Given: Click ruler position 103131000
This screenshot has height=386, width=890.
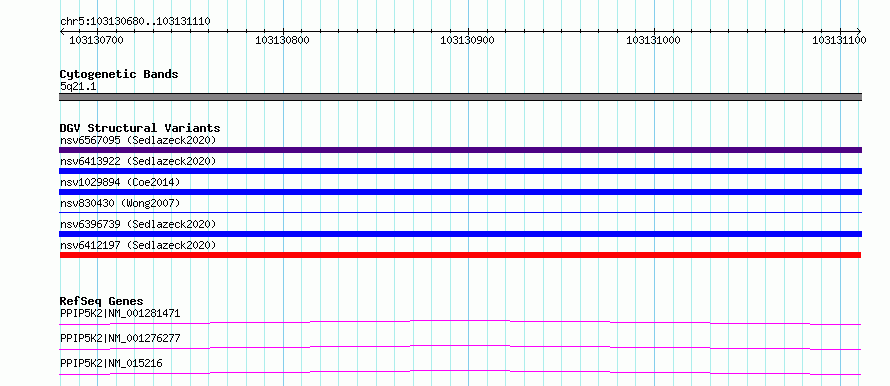Looking at the screenshot, I should pyautogui.click(x=653, y=40).
